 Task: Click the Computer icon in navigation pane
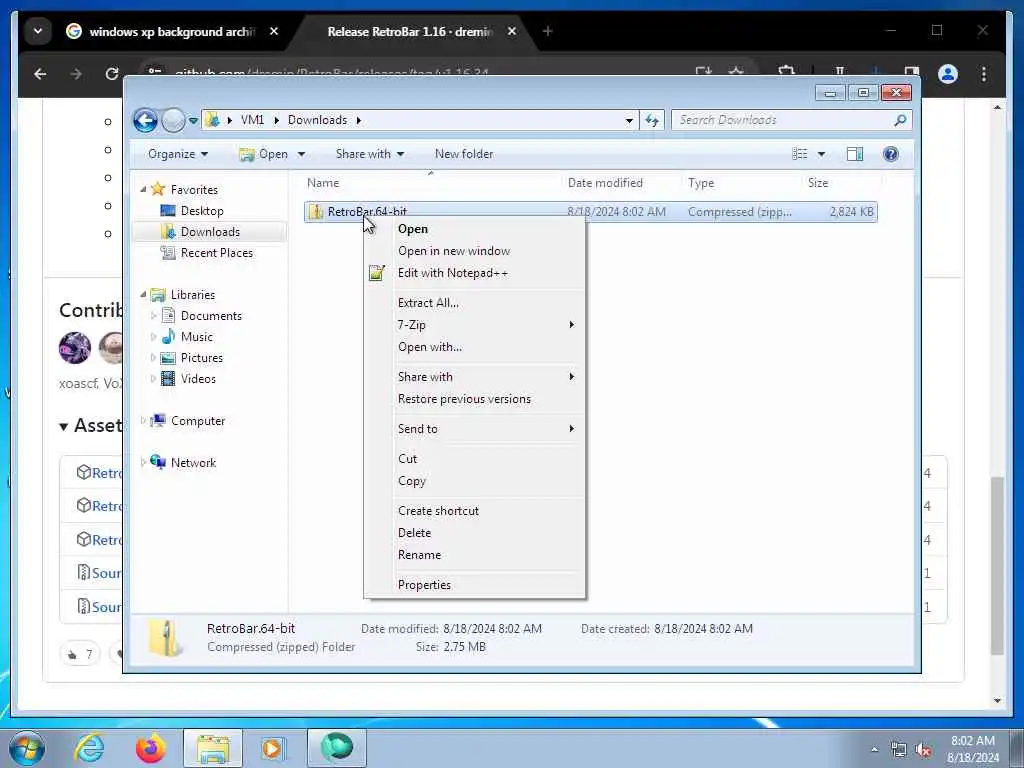coord(158,421)
